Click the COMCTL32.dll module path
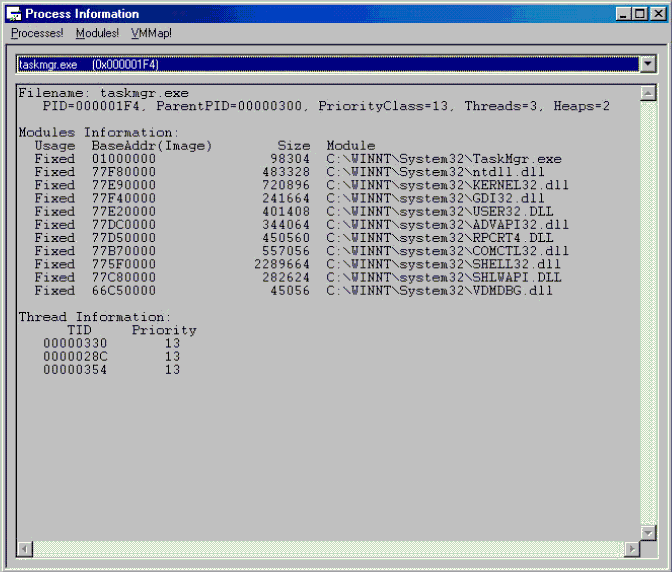 tap(447, 251)
